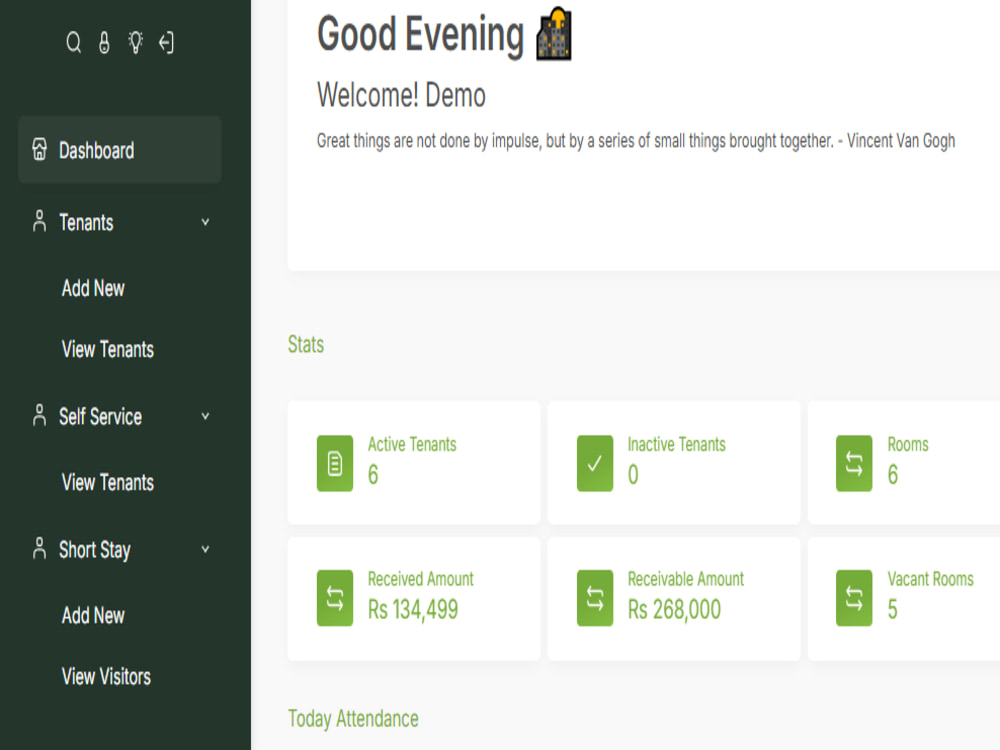Click the lock icon in sidebar header
The image size is (1000, 750).
[105, 43]
